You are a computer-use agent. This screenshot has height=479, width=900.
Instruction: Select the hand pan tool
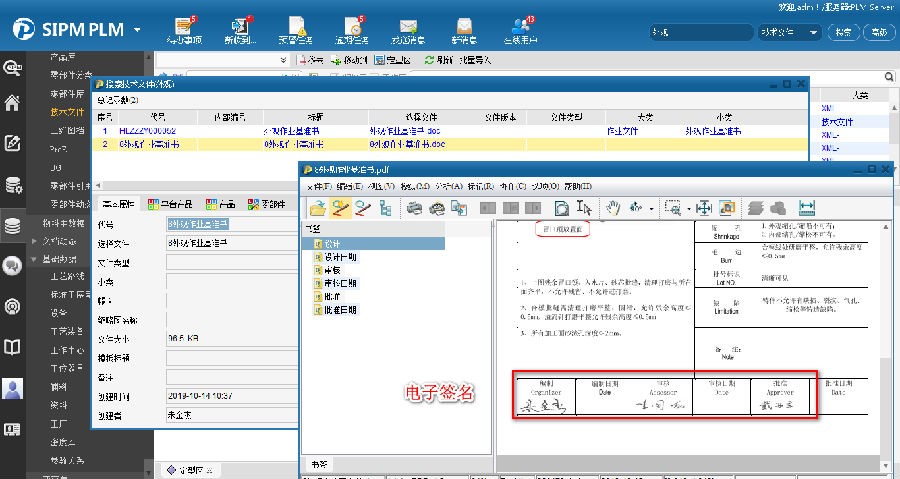614,208
